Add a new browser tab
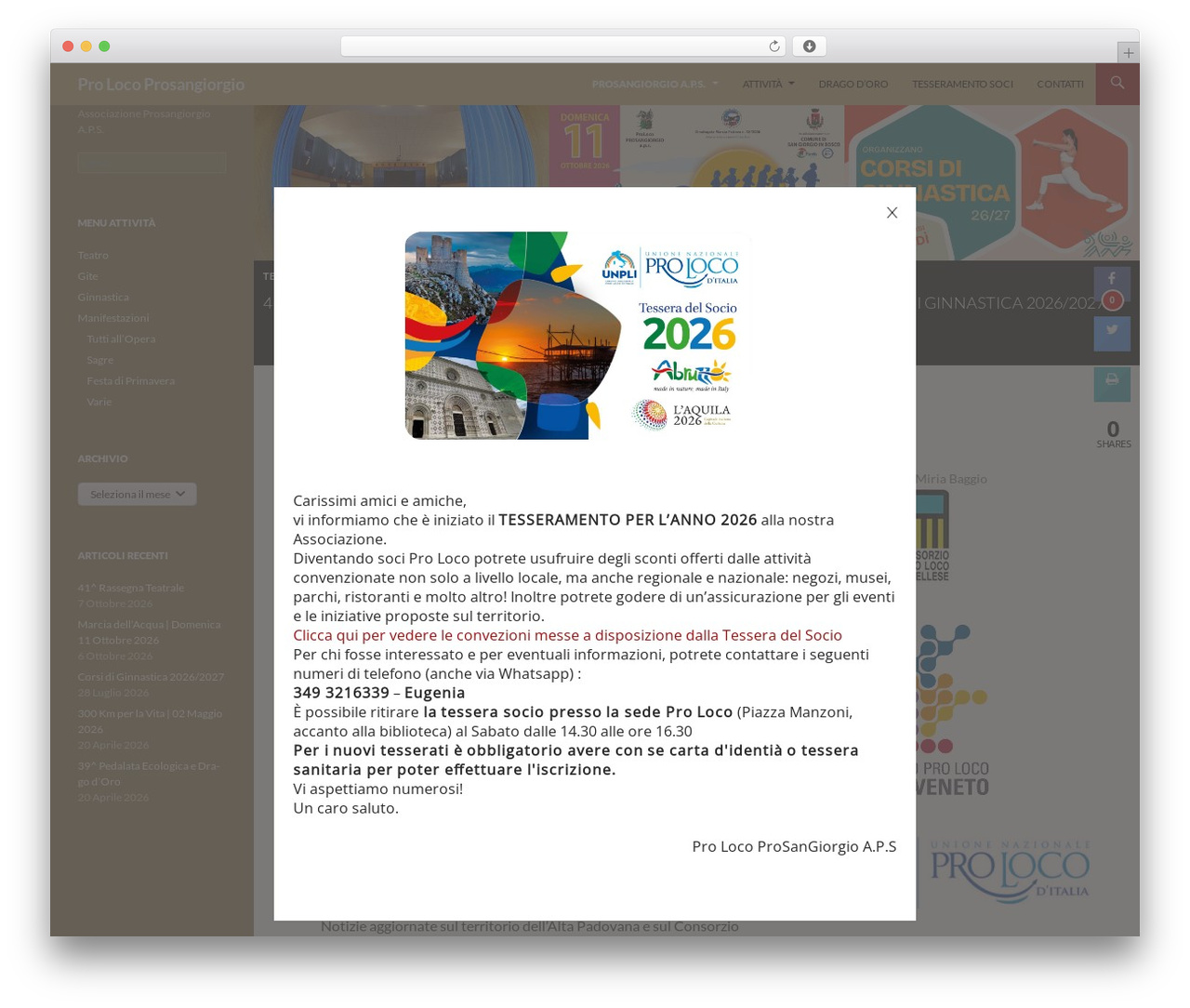This screenshot has width=1190, height=1008. (1128, 53)
